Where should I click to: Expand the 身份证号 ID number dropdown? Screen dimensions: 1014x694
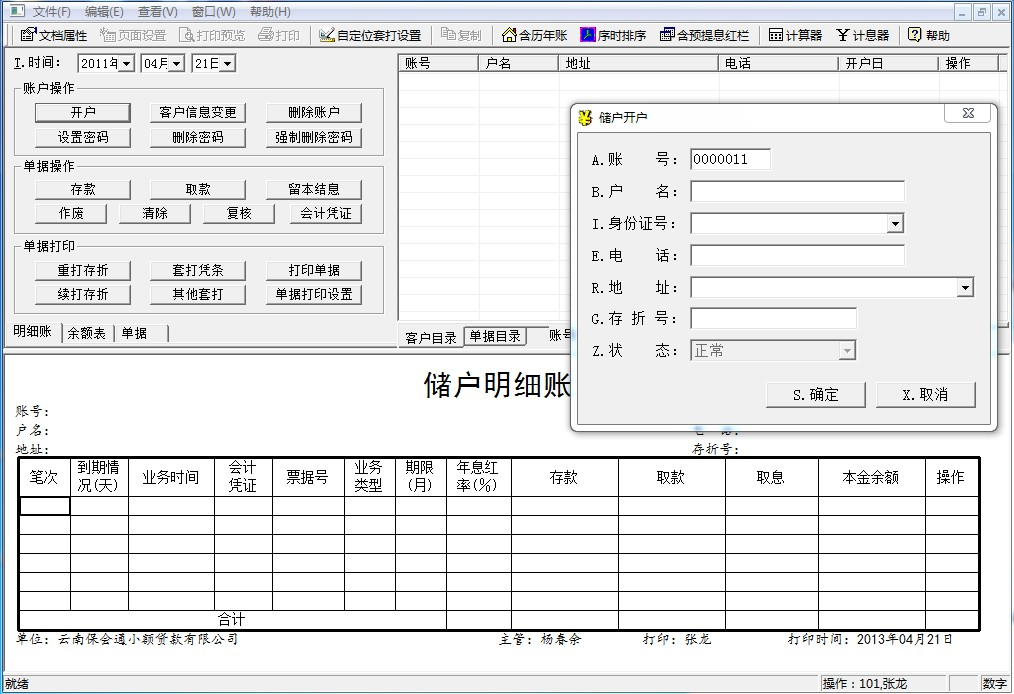click(897, 223)
